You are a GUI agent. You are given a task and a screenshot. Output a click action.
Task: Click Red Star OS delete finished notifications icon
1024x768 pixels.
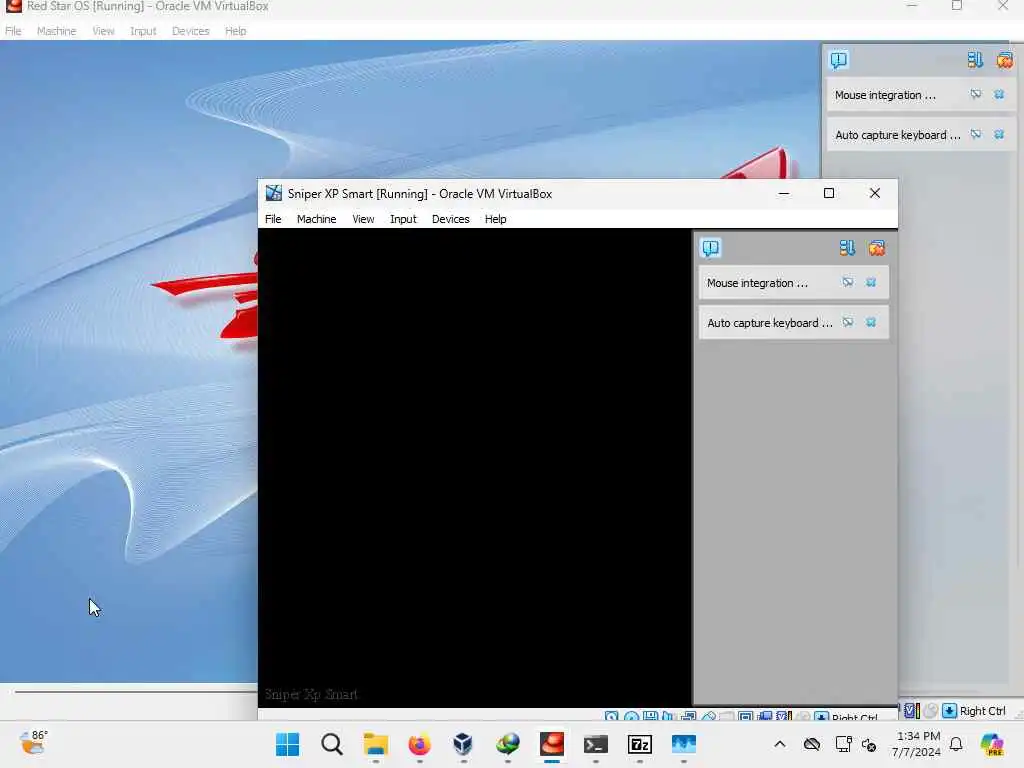tap(1004, 60)
